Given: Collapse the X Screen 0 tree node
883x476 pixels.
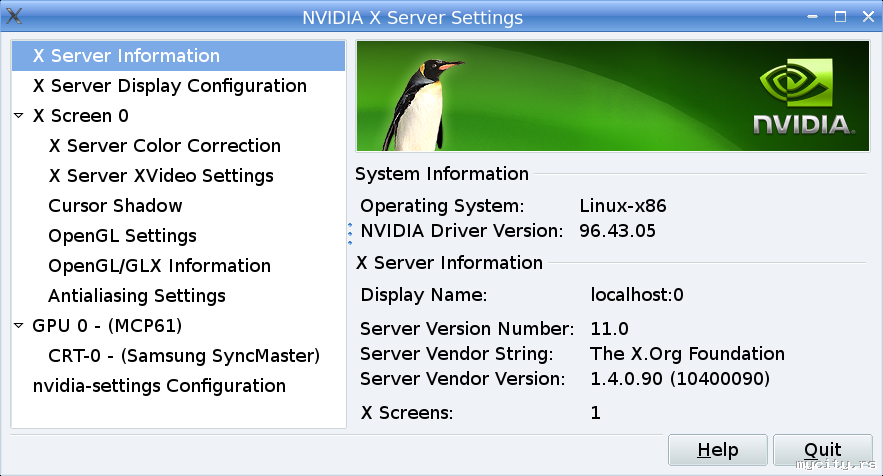Looking at the screenshot, I should pyautogui.click(x=19, y=116).
